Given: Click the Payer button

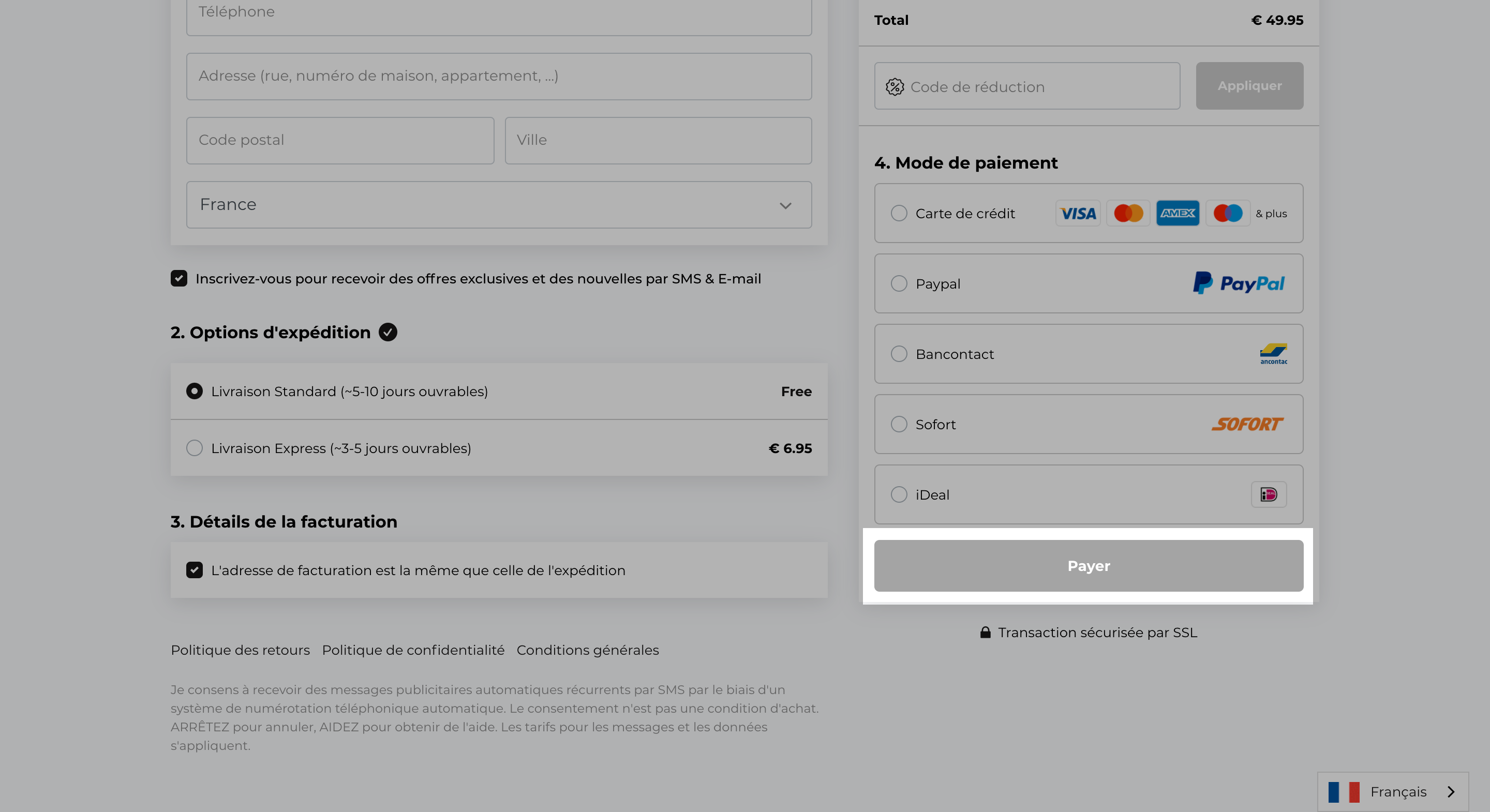Looking at the screenshot, I should coord(1089,566).
